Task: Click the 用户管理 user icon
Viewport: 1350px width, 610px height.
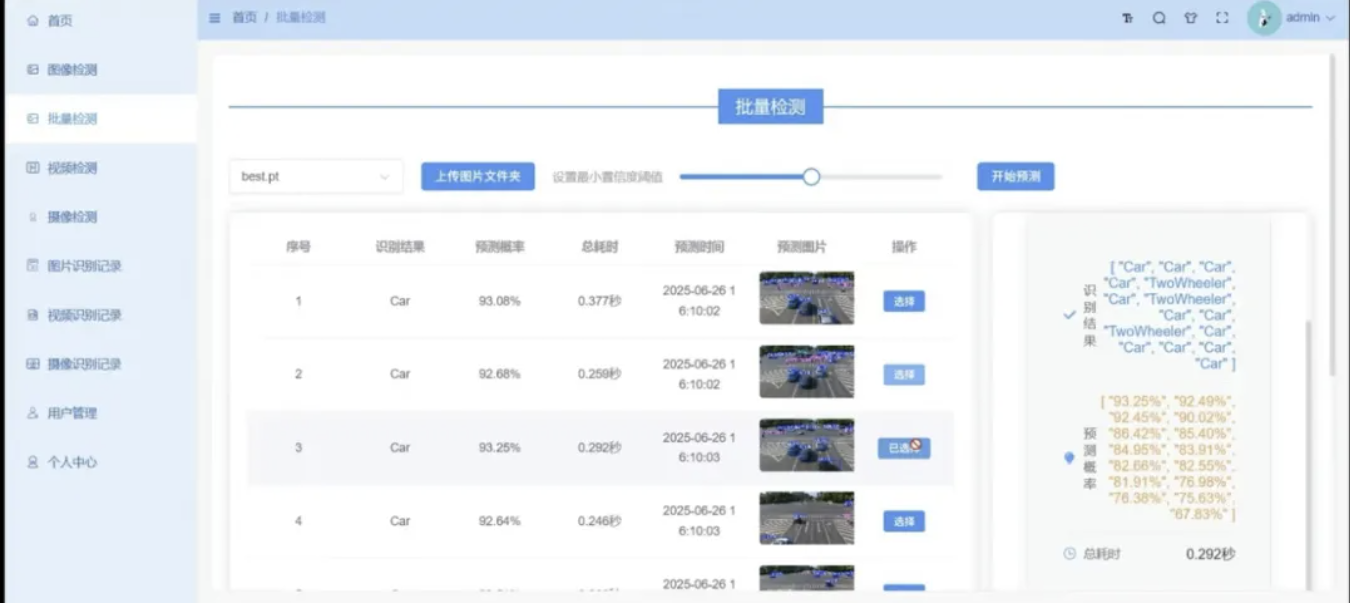Action: click(x=33, y=412)
